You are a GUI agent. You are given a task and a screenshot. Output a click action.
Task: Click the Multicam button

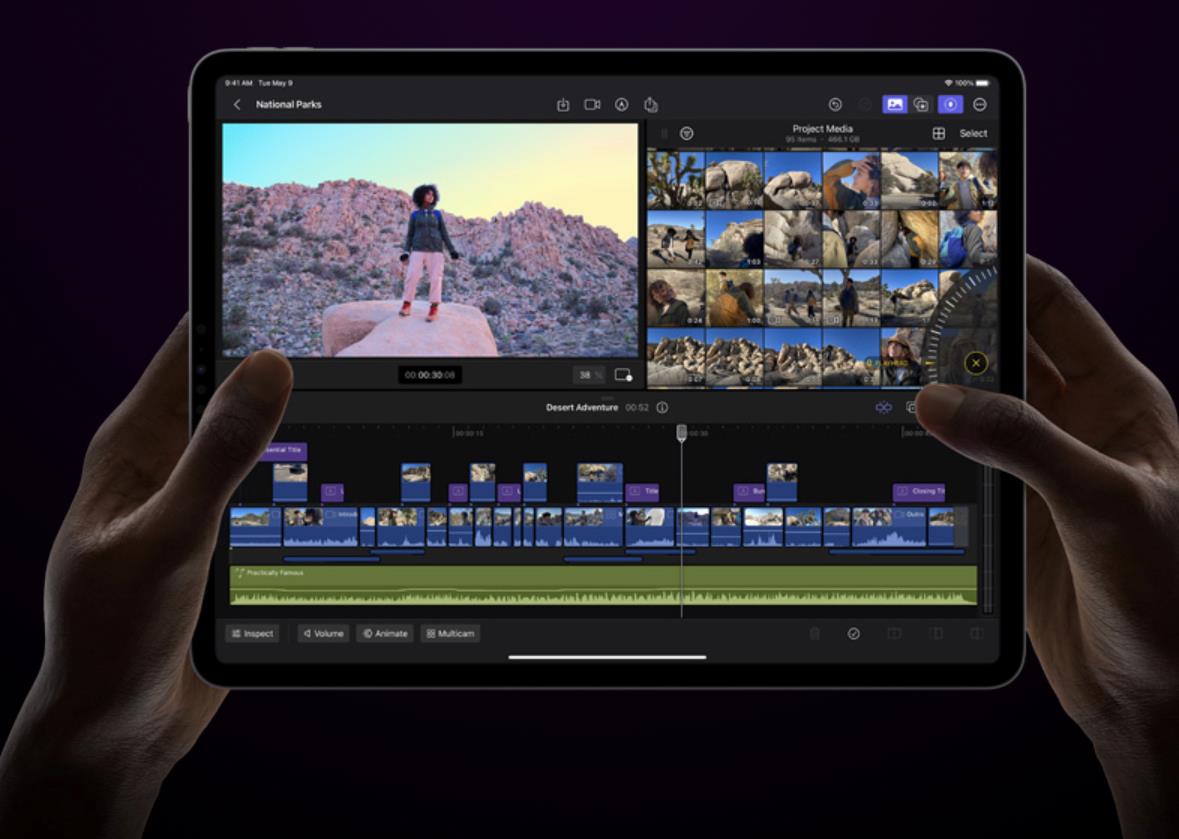click(x=450, y=634)
